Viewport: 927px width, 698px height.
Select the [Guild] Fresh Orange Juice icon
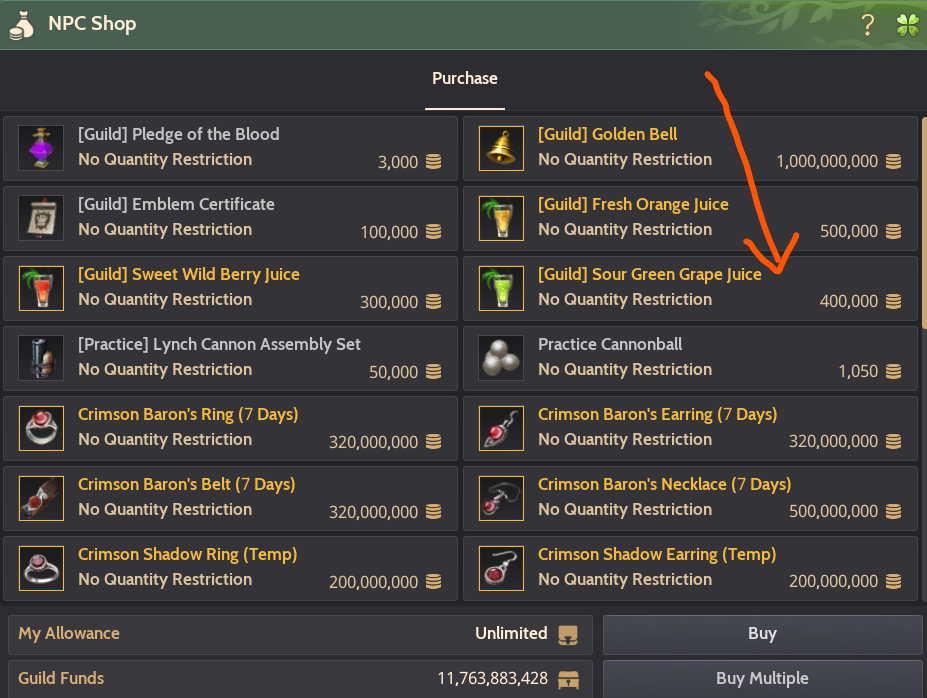pyautogui.click(x=500, y=217)
